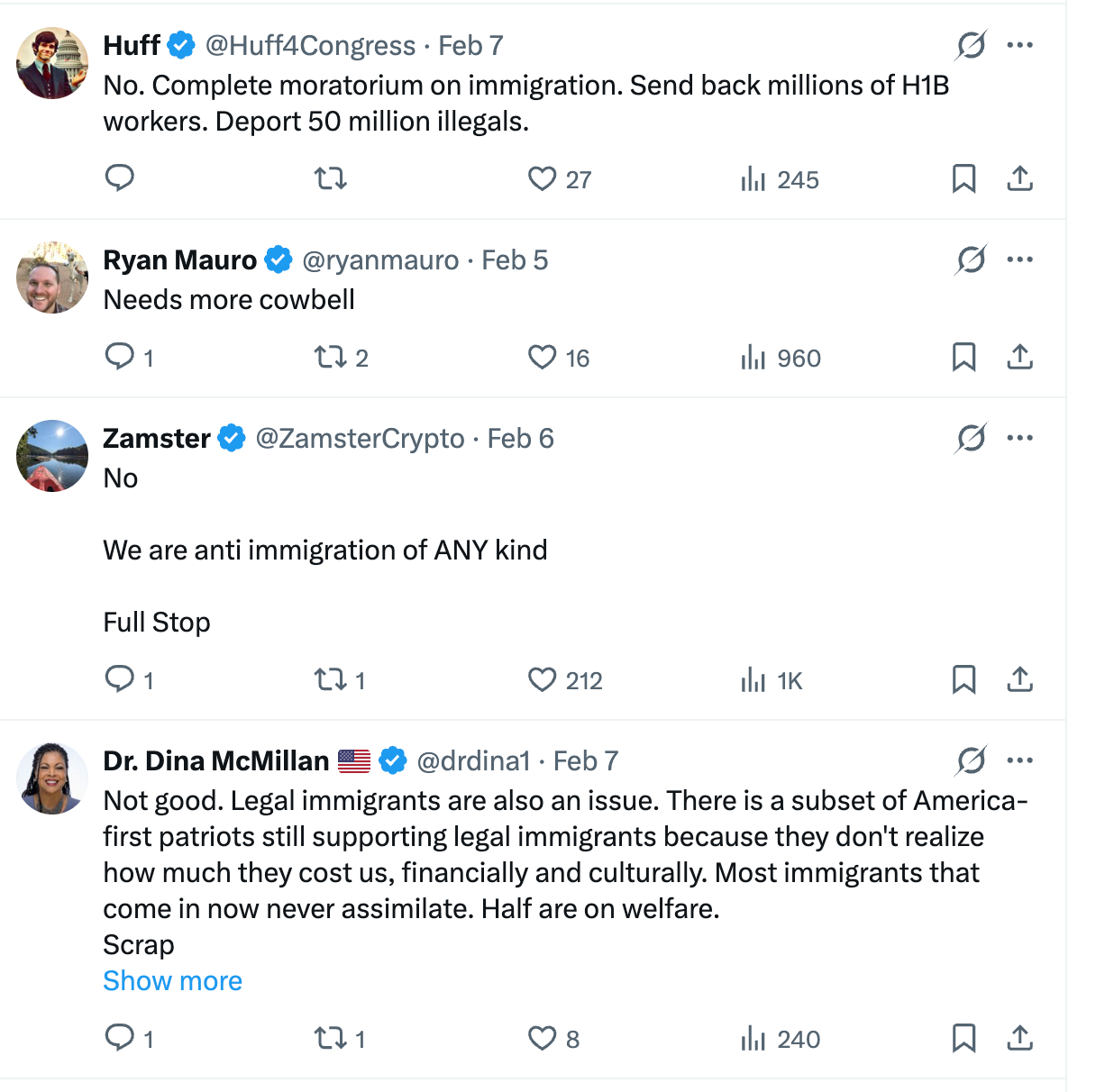
Task: Open more options on Ryan Mauro's tweet
Action: [x=1019, y=259]
